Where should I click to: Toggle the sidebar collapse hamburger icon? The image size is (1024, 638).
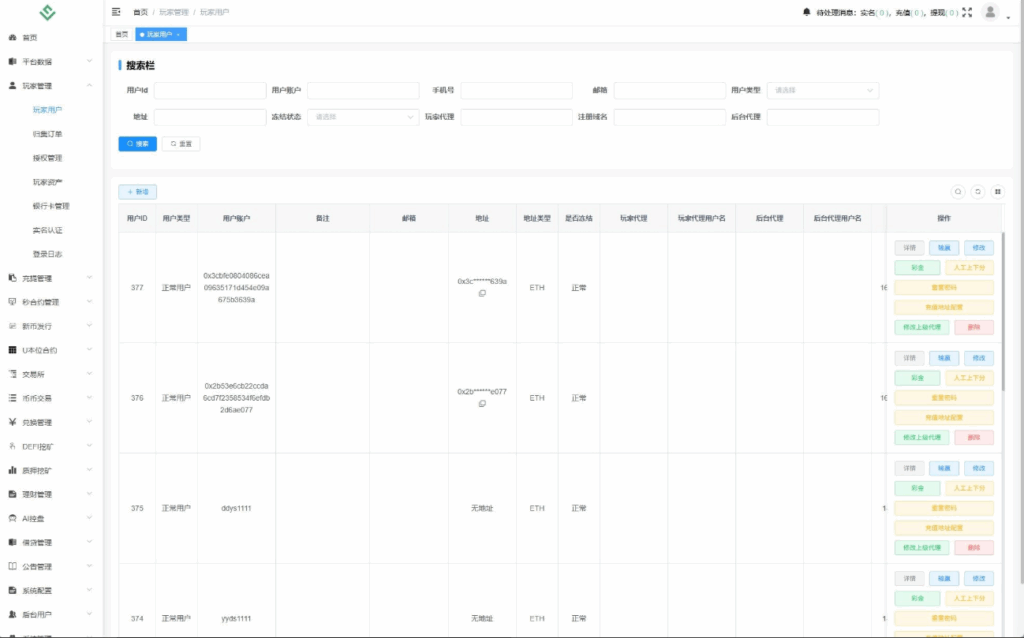click(116, 12)
